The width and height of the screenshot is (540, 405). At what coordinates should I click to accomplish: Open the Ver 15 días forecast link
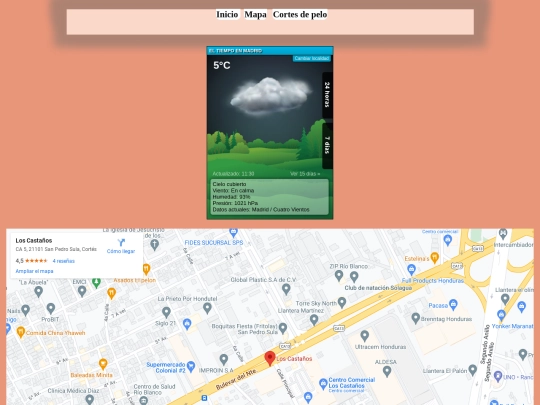pyautogui.click(x=305, y=174)
